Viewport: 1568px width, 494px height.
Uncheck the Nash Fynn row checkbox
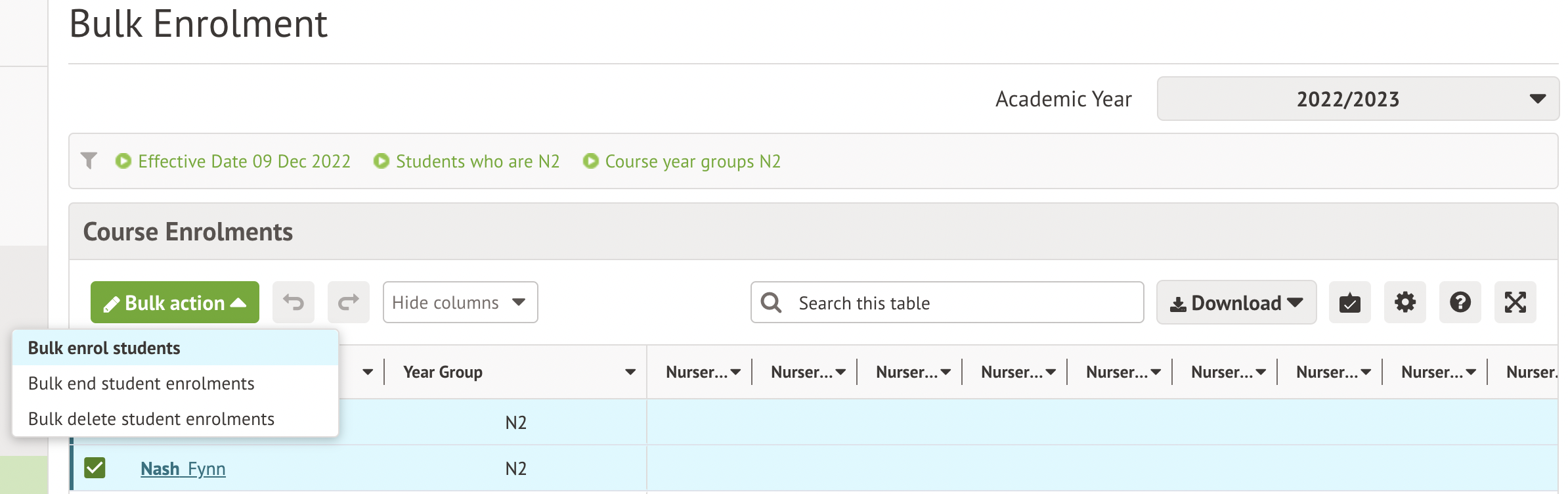[x=95, y=468]
